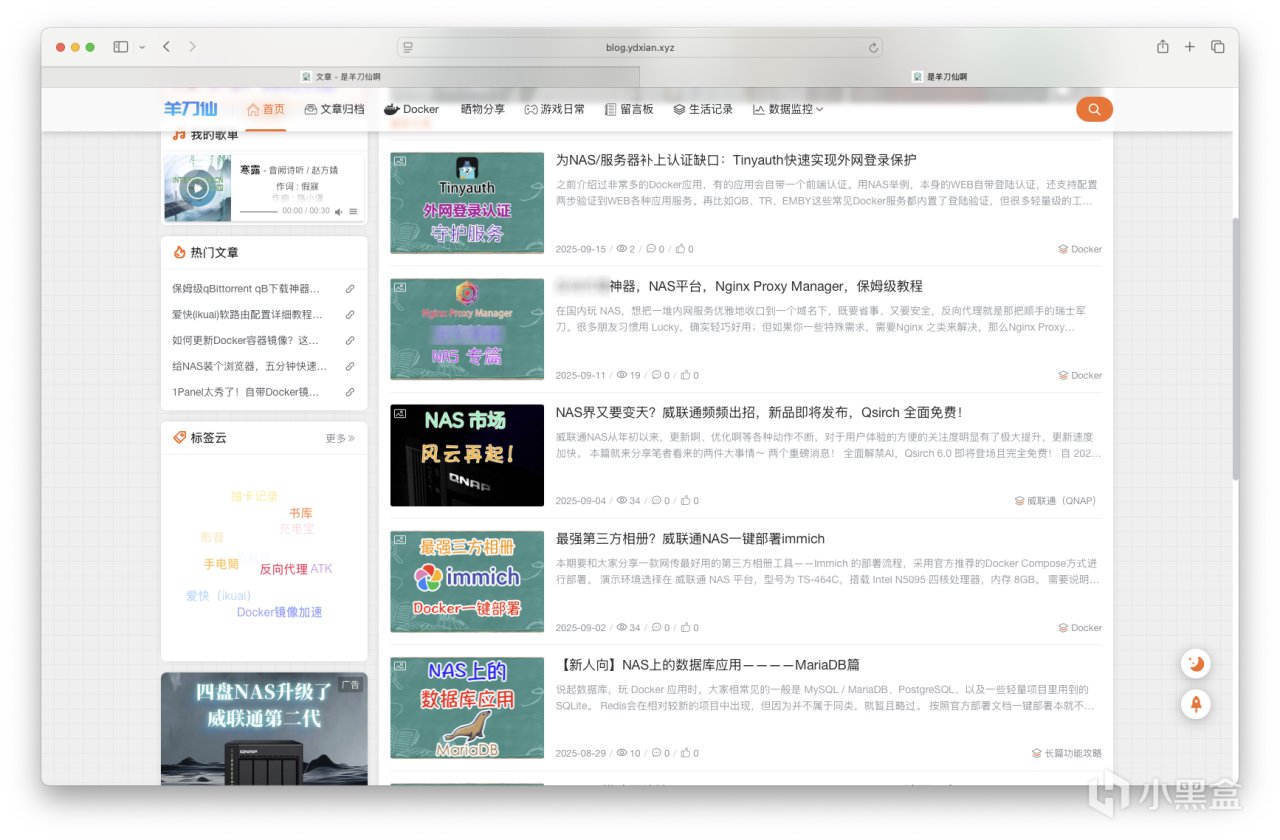Open the Nginx Proxy Manager article thumbnail
Screen dimensions: 1280x840
467,329
